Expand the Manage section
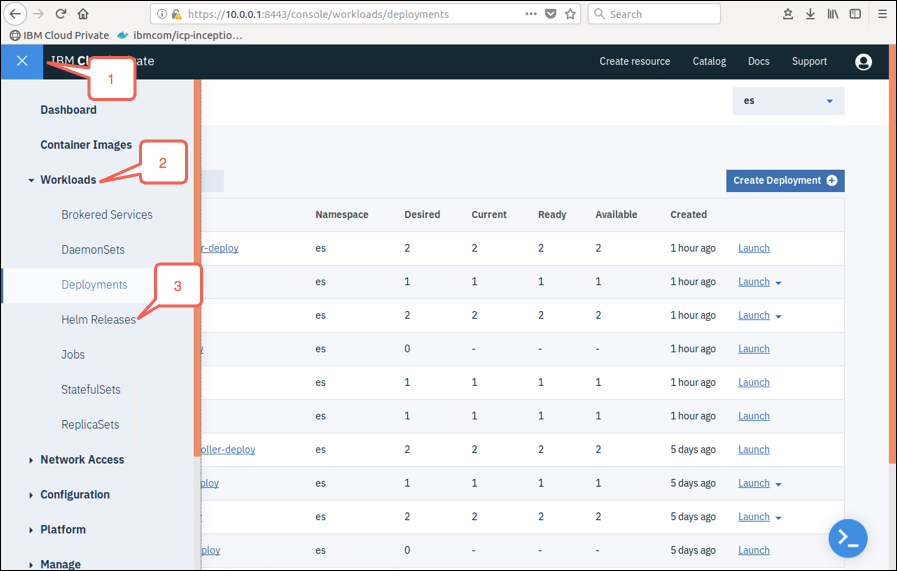897x571 pixels. 31,565
